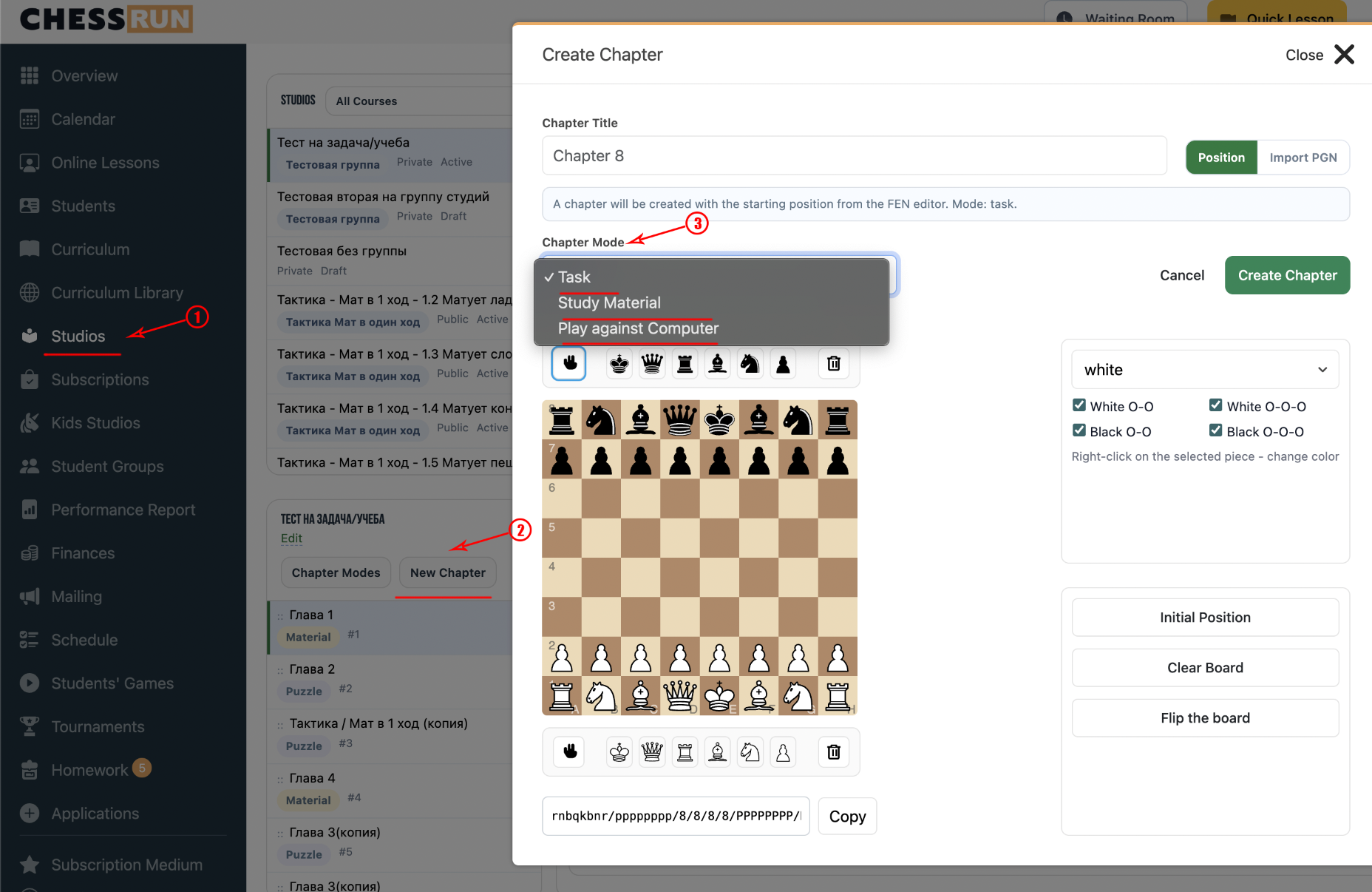Click the Tournaments trophy icon
1372x892 pixels.
[x=30, y=726]
